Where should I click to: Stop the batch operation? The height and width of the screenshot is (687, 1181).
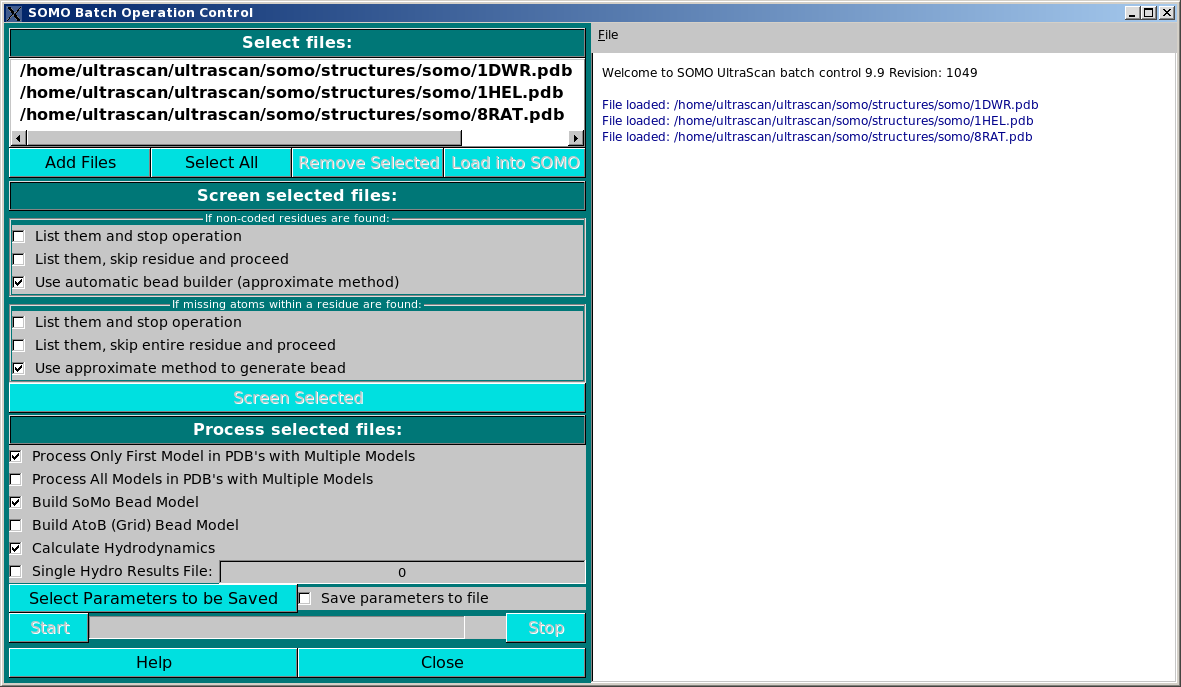545,627
